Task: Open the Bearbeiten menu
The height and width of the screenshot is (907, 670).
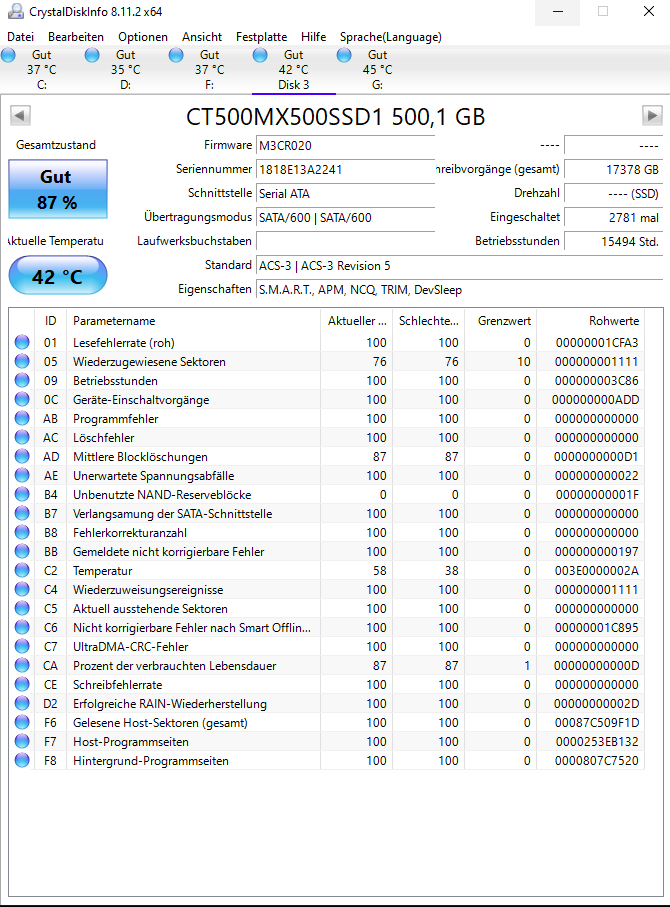Action: coord(76,37)
